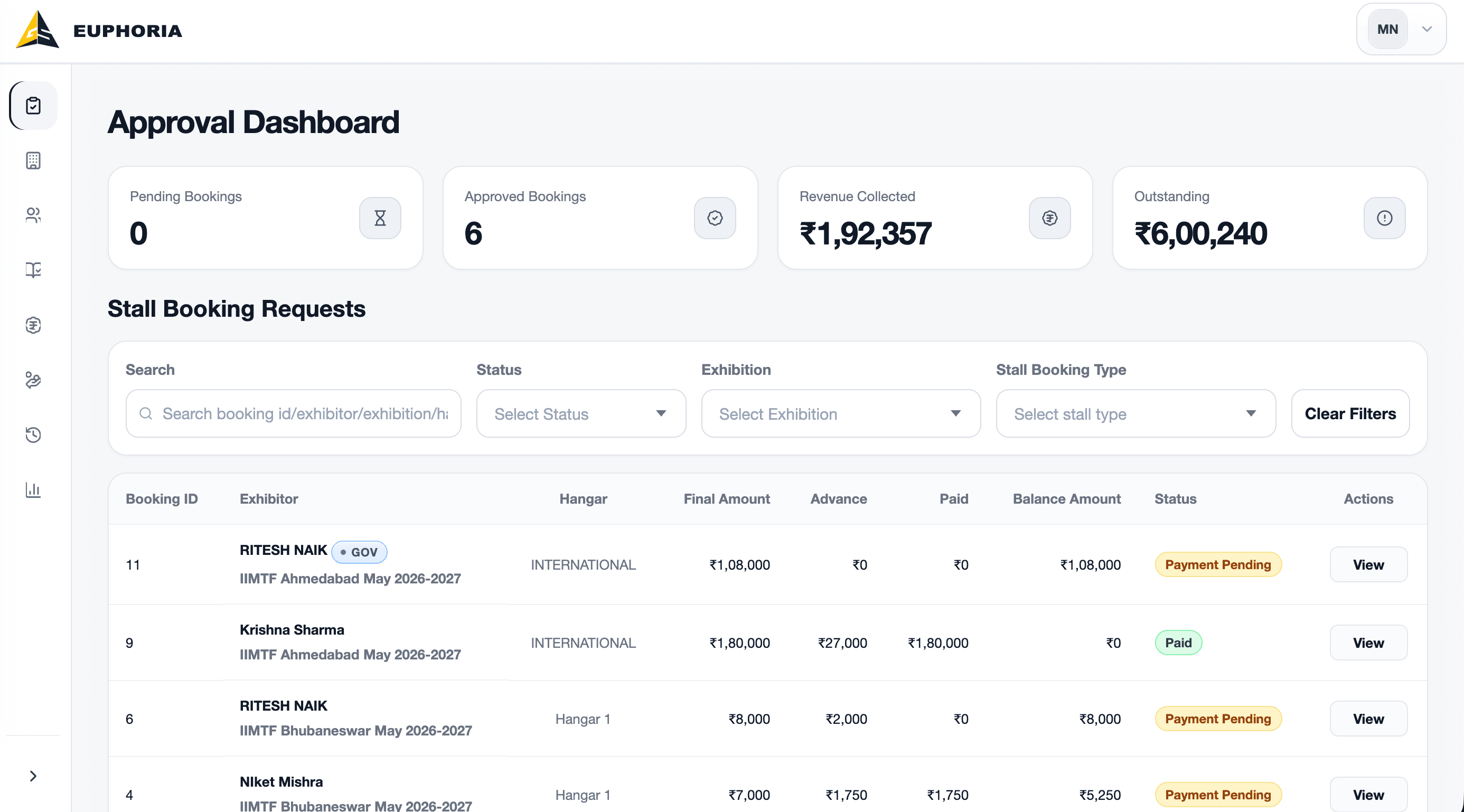Click the Status column header in table
The image size is (1464, 812).
pos(1175,499)
